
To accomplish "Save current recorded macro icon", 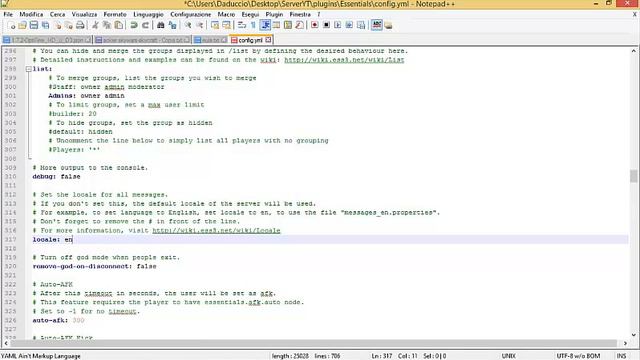I will click(361, 25).
